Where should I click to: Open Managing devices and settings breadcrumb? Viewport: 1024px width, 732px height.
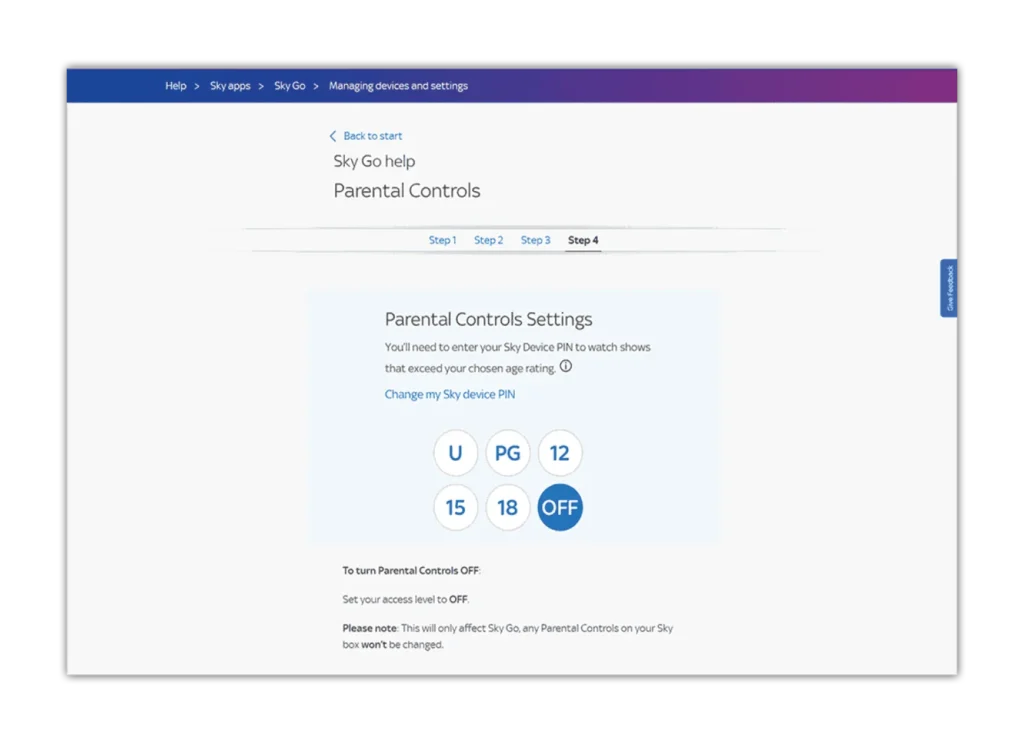(398, 86)
